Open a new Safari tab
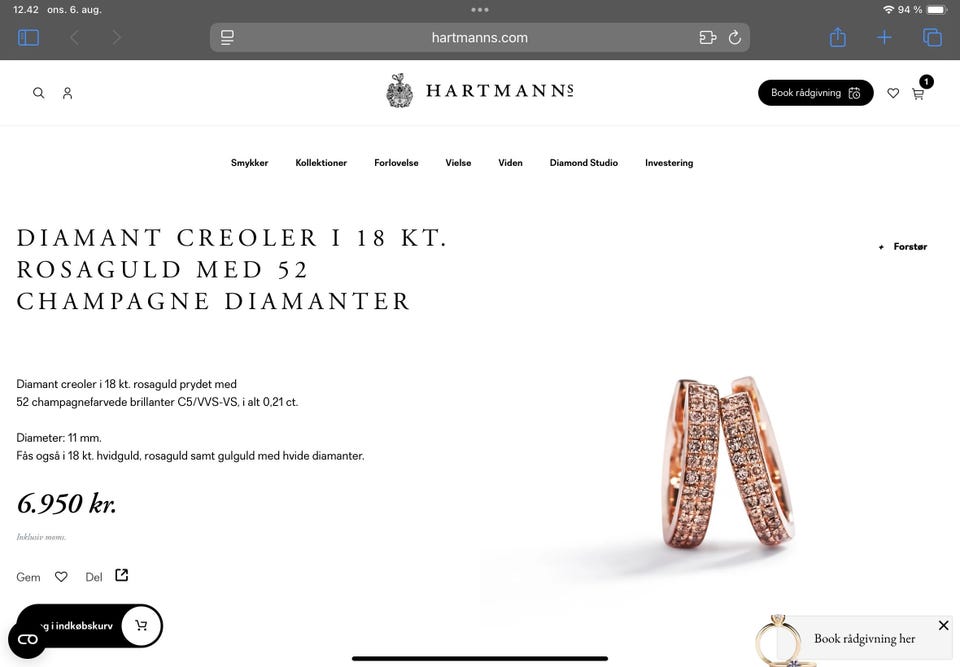This screenshot has width=960, height=667. click(x=884, y=38)
